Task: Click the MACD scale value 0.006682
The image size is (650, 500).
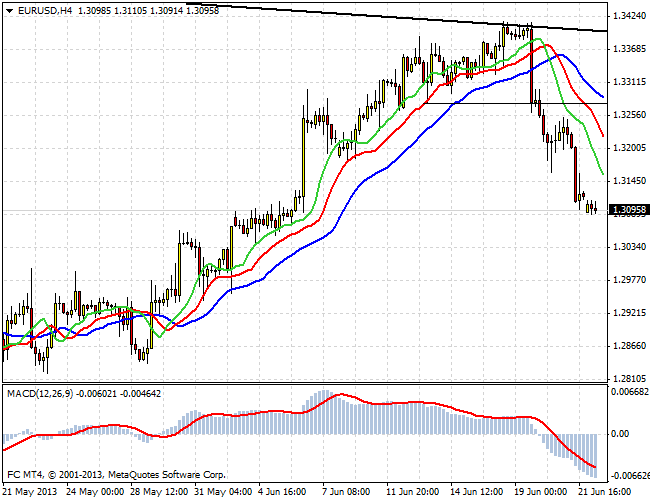Action: tap(630, 392)
